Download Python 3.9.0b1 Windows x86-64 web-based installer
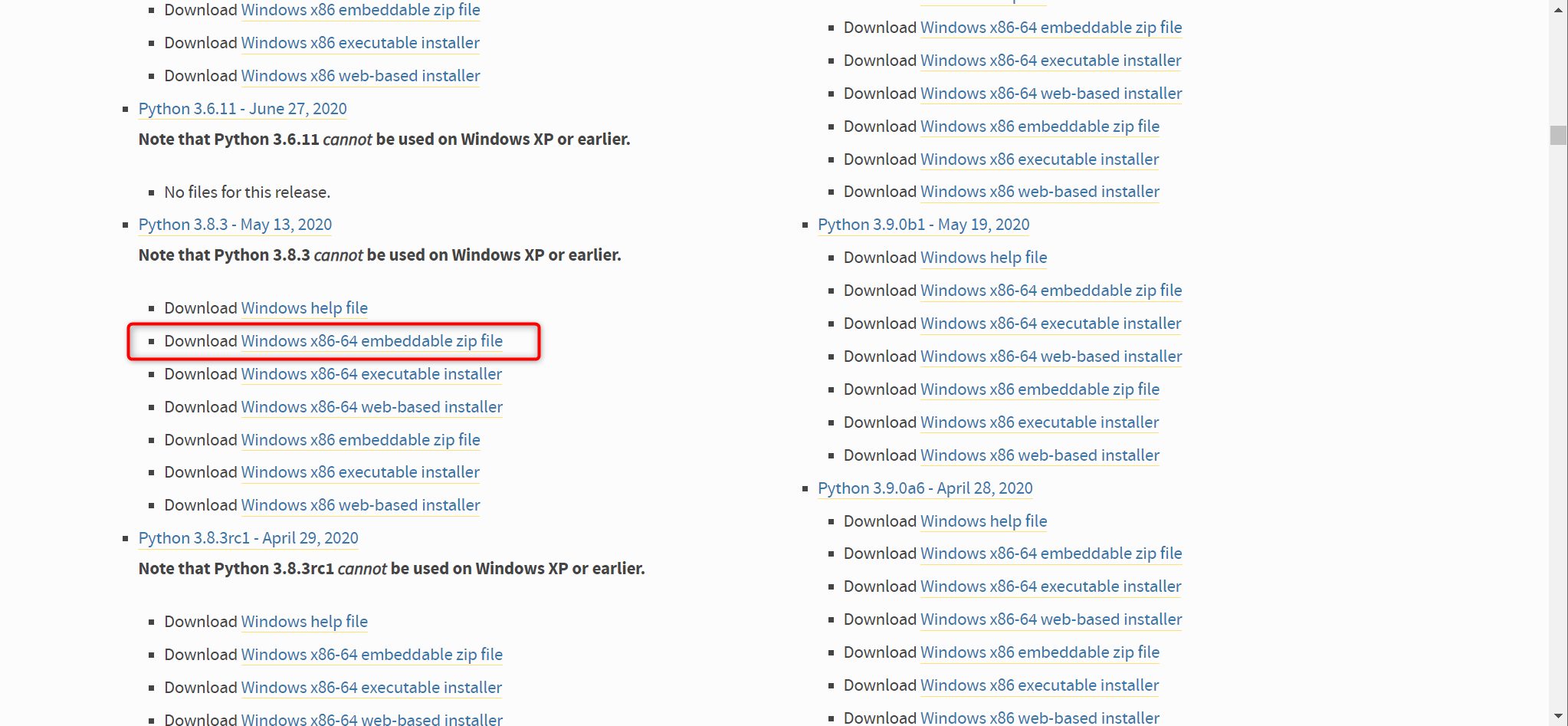 pos(1051,356)
